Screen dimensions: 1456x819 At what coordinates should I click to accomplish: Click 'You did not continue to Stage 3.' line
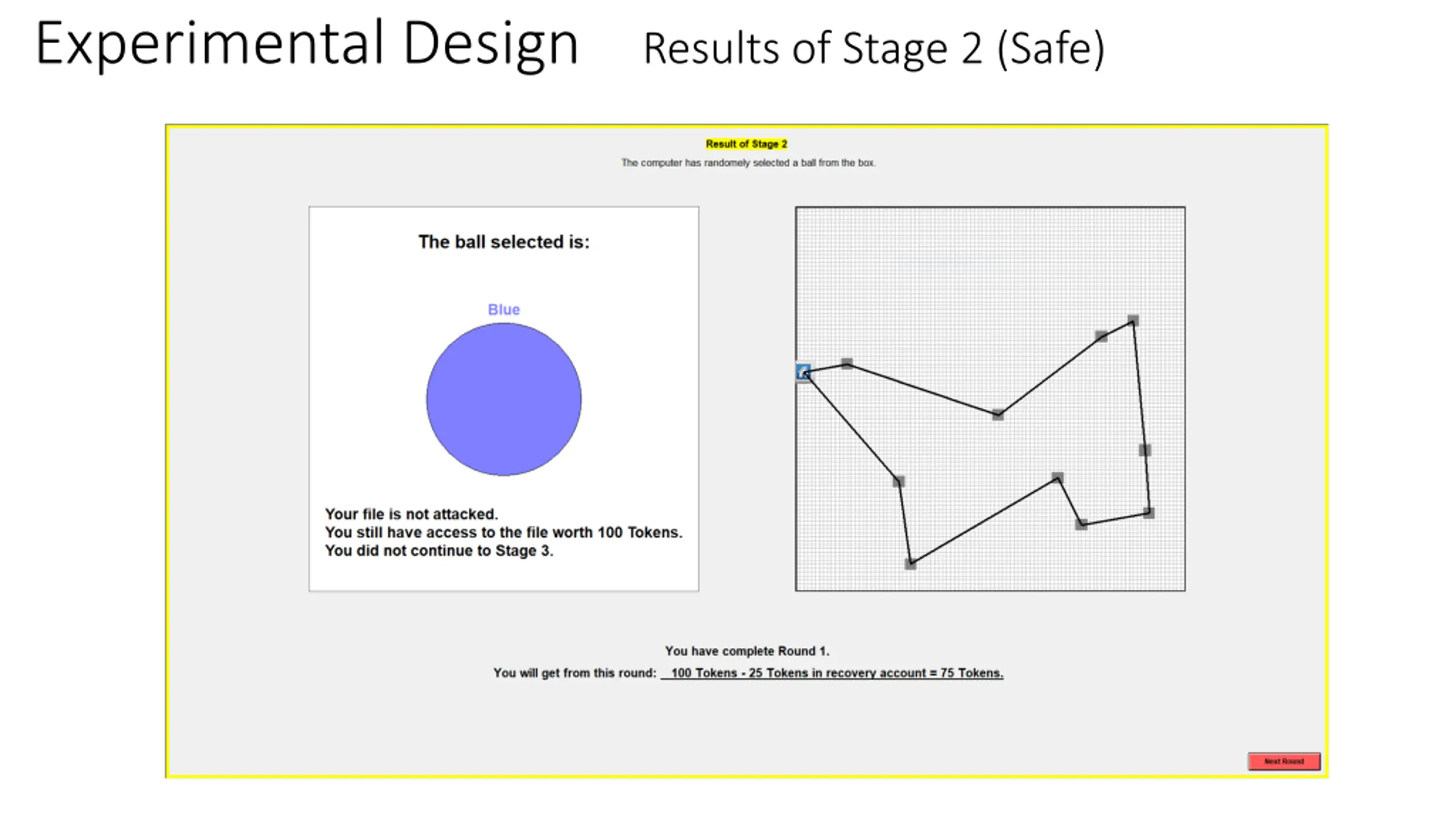439,551
